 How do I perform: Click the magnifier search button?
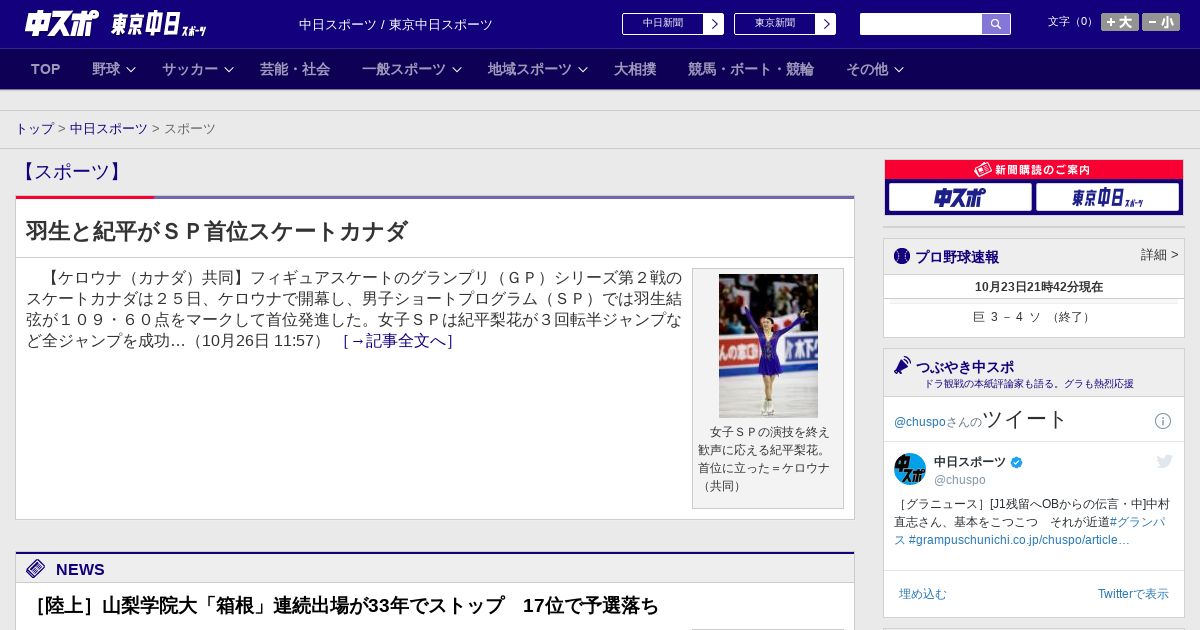tap(996, 24)
